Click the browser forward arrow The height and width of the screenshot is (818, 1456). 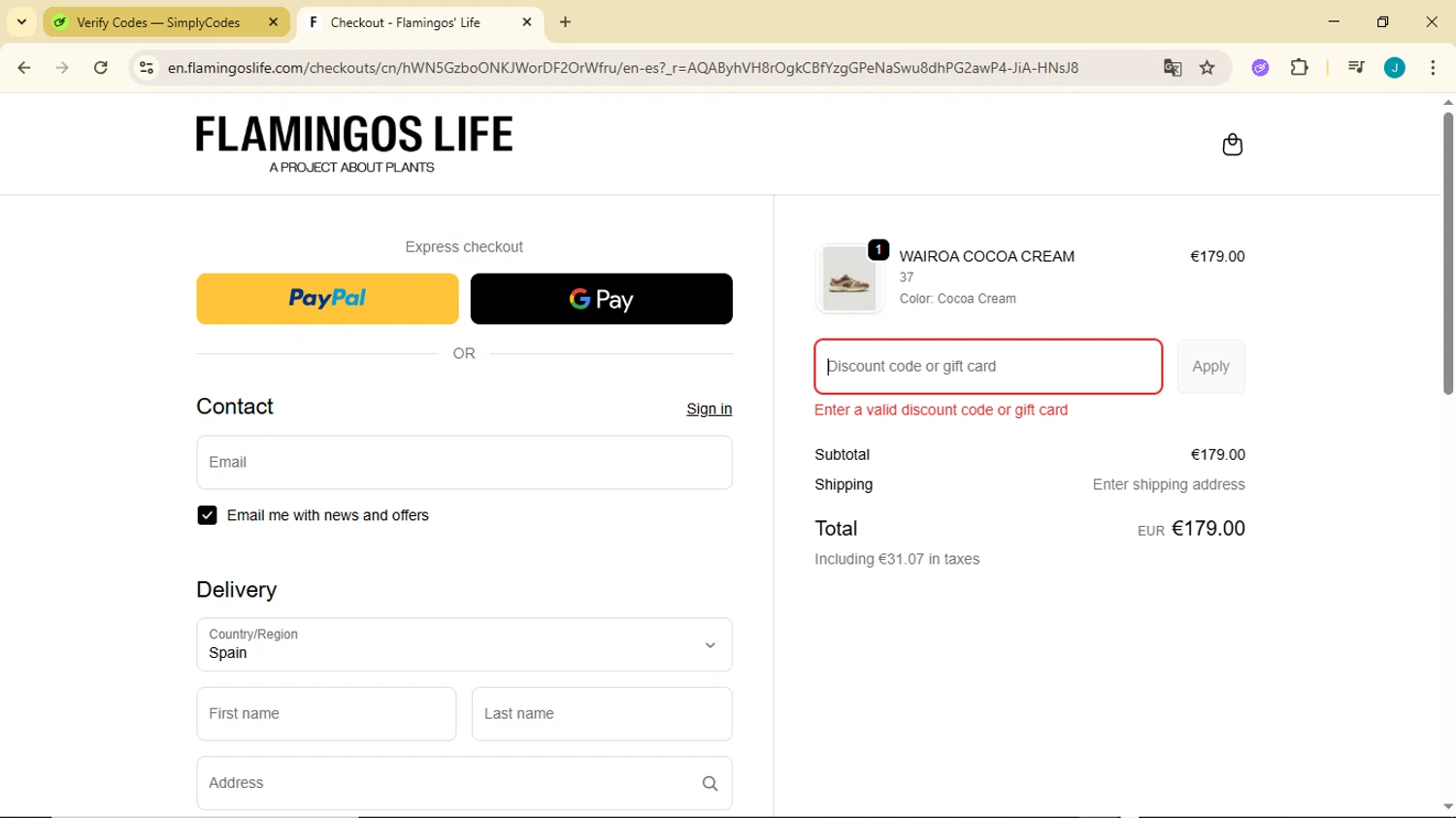click(62, 68)
